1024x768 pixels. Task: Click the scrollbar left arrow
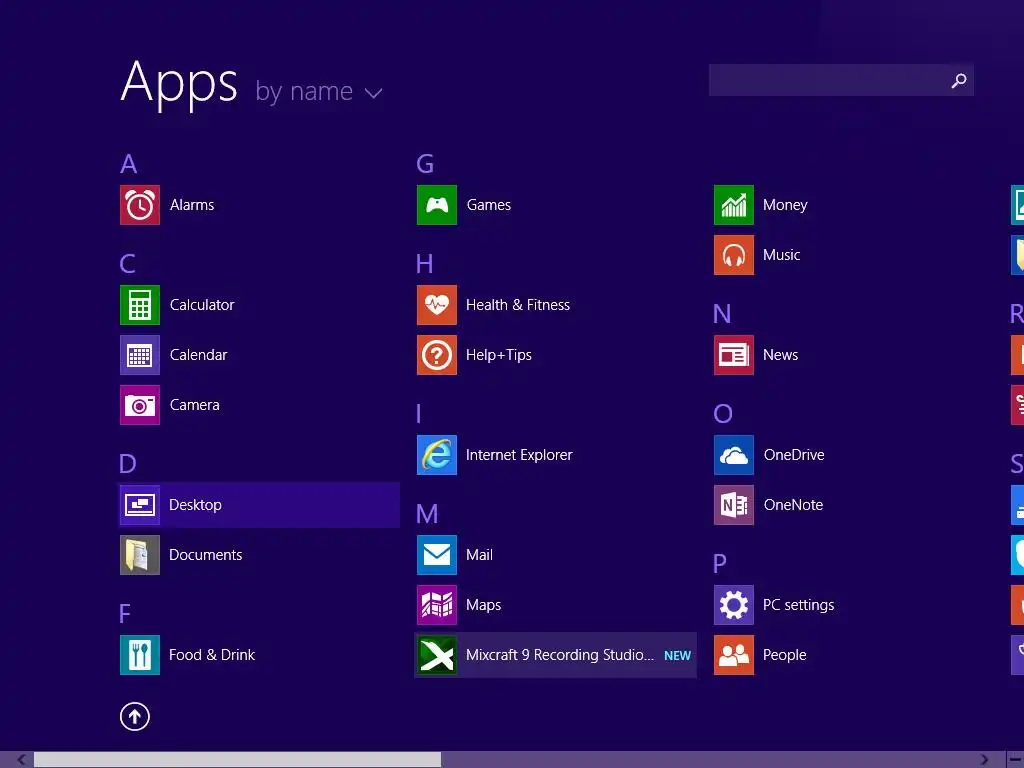click(x=22, y=760)
